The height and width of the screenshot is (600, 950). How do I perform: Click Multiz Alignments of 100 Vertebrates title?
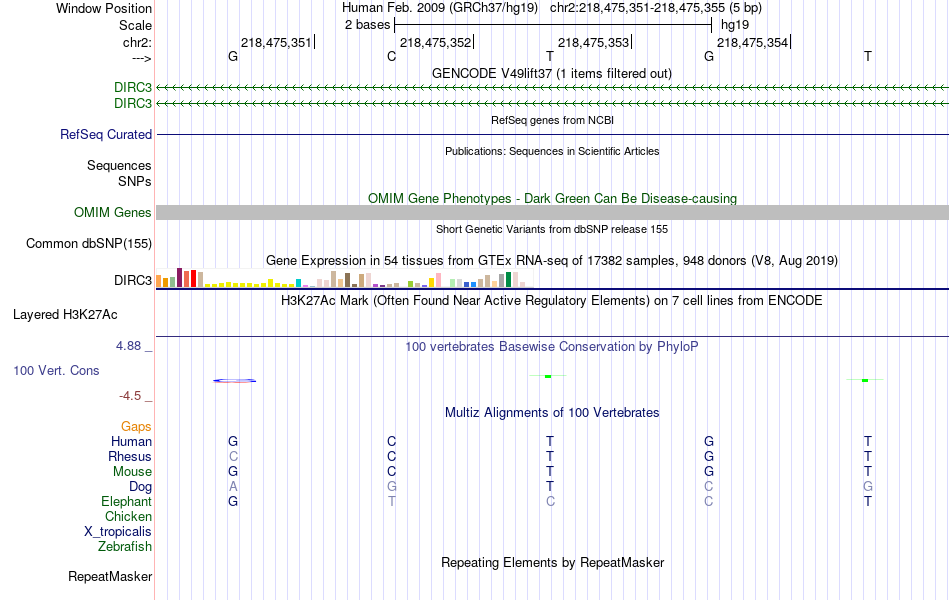click(x=552, y=413)
